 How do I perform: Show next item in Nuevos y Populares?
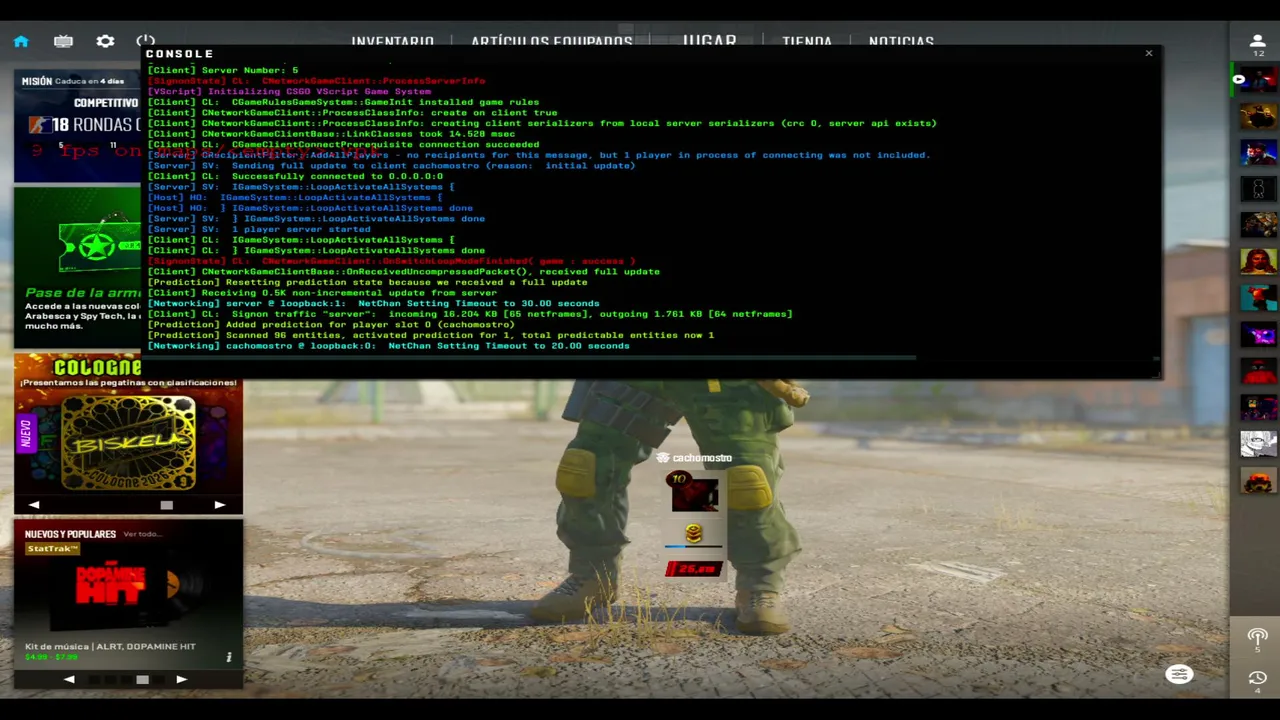point(181,679)
